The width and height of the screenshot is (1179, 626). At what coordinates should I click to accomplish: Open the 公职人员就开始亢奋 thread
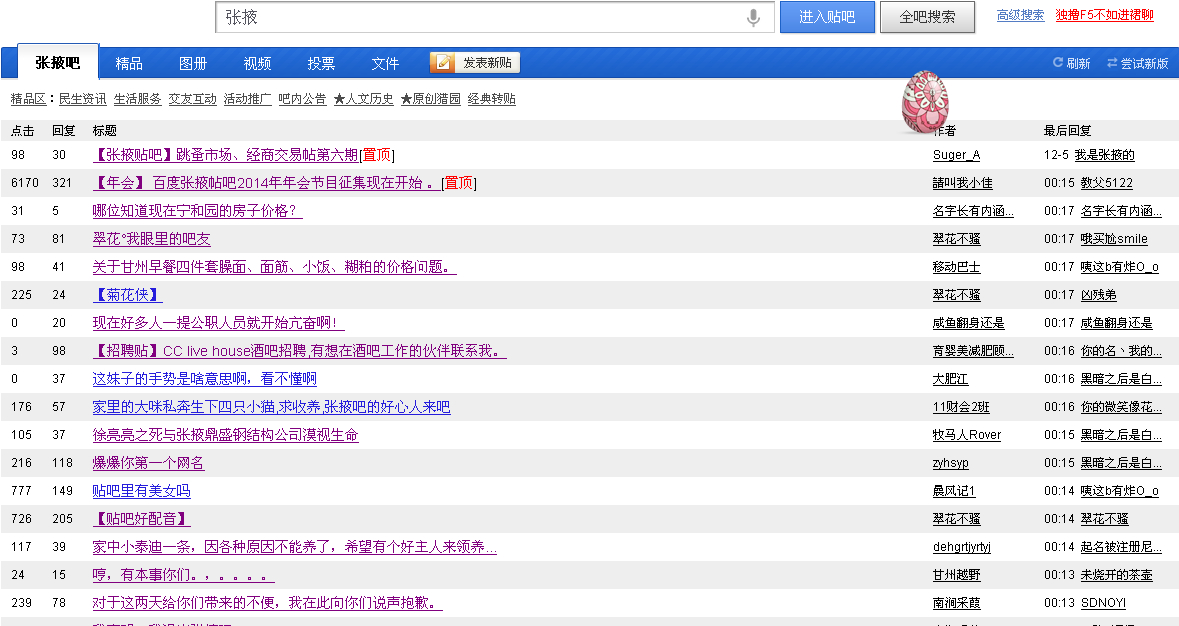[218, 323]
